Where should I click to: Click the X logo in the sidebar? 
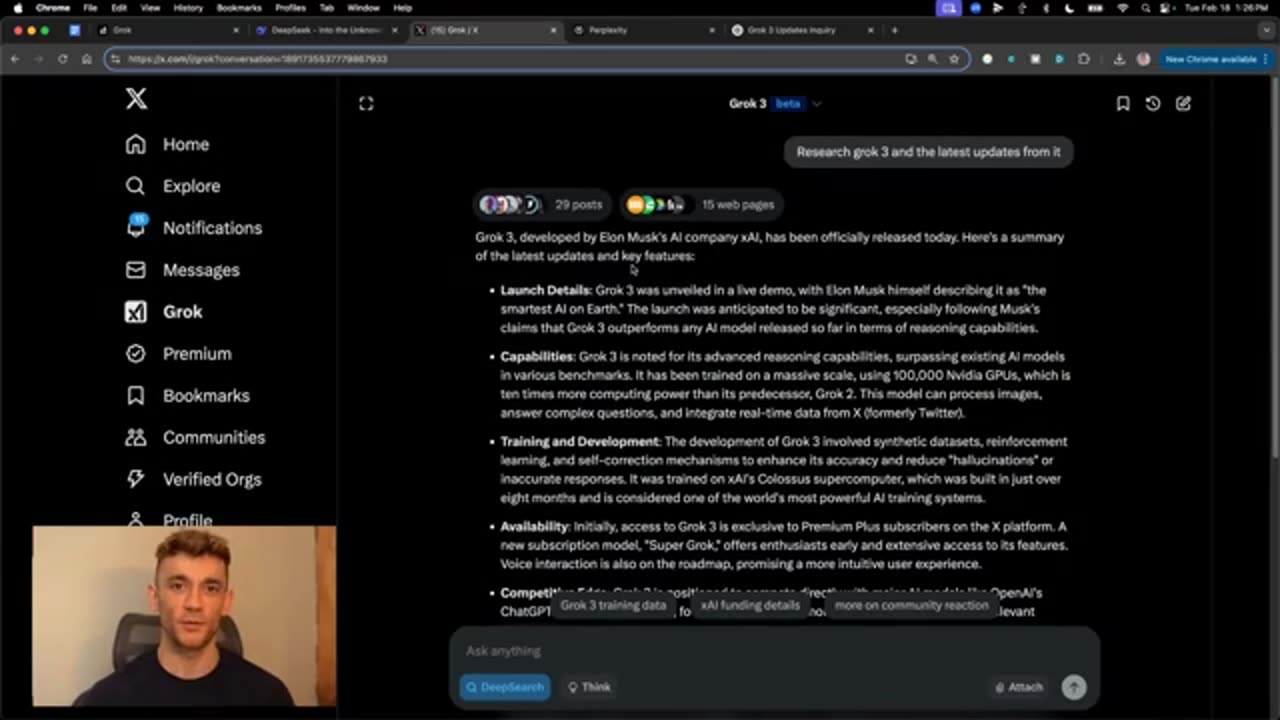click(136, 98)
